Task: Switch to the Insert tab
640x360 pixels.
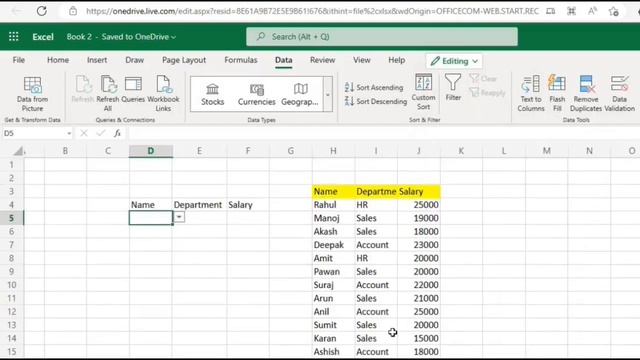Action: [x=97, y=60]
